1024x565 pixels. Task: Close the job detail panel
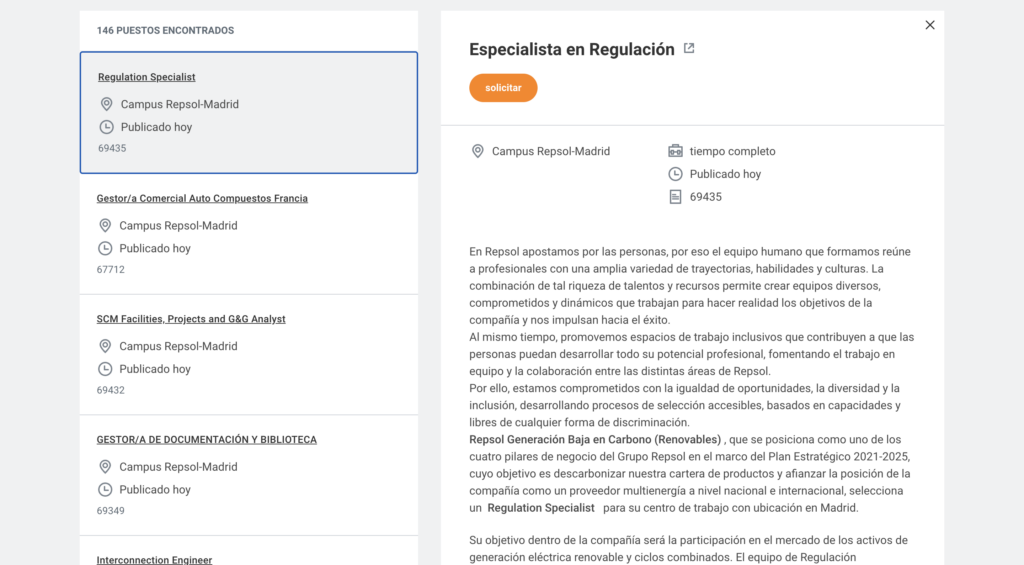[930, 25]
